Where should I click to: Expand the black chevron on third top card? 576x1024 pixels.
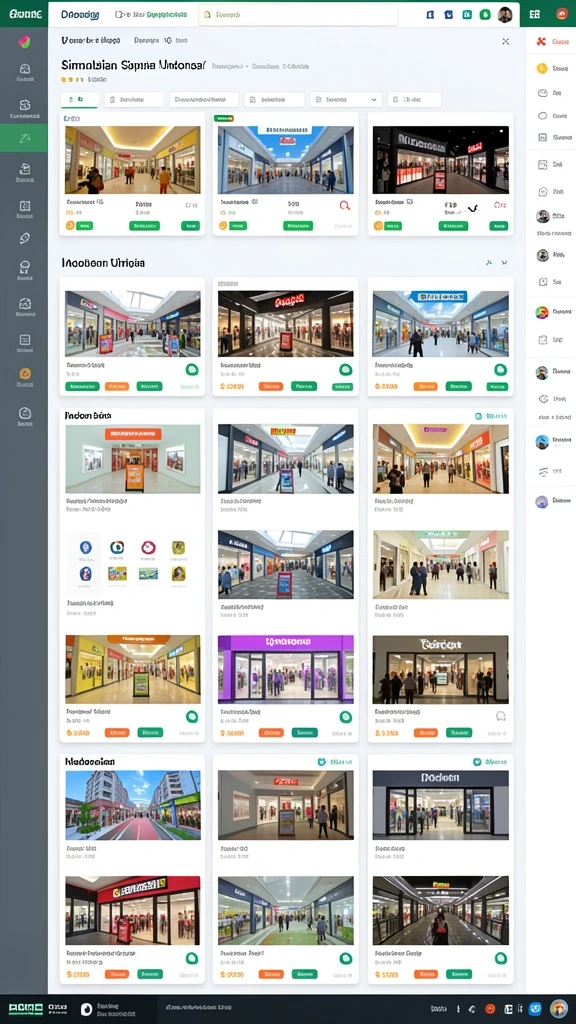[x=472, y=208]
